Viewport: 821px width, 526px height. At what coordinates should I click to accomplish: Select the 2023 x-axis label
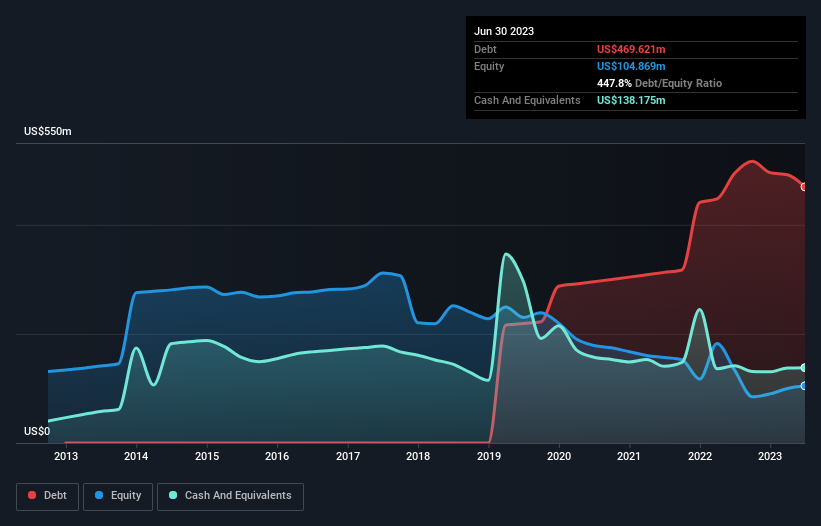tap(770, 456)
